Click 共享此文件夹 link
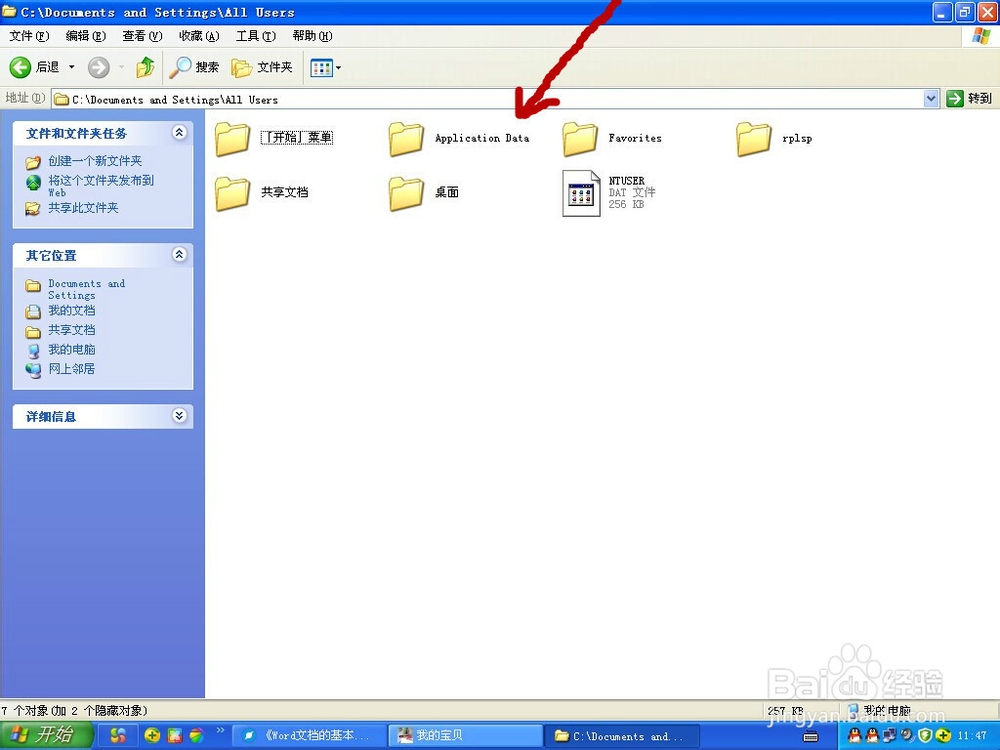 pos(84,208)
